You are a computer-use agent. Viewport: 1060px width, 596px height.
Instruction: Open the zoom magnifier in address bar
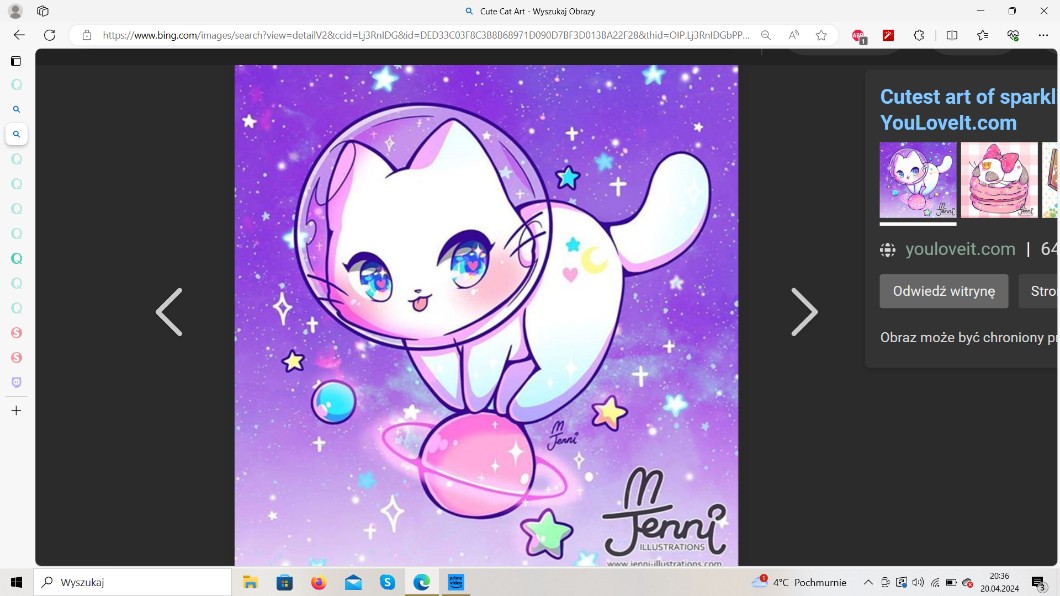pos(766,35)
